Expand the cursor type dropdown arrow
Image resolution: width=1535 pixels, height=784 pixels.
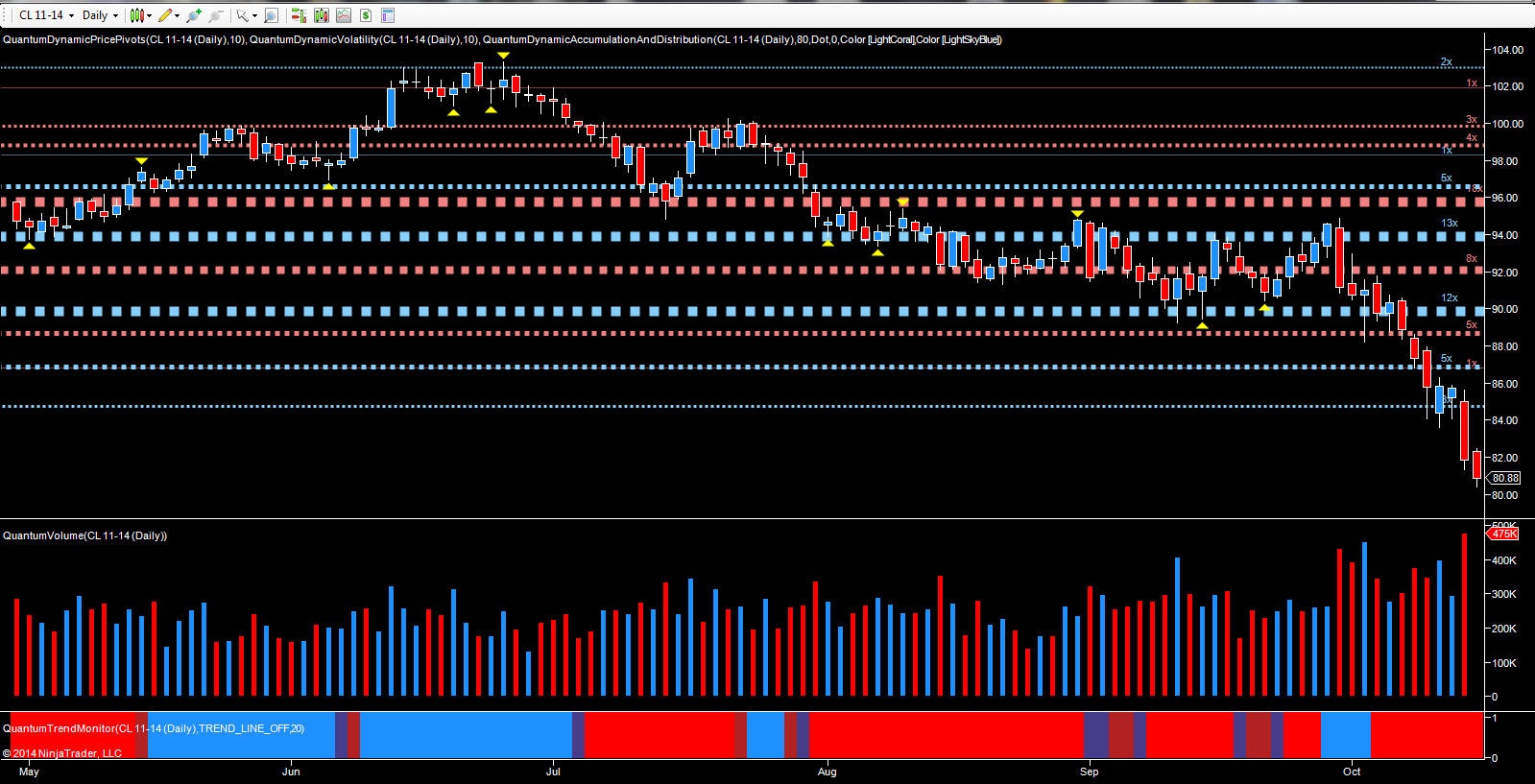click(254, 15)
